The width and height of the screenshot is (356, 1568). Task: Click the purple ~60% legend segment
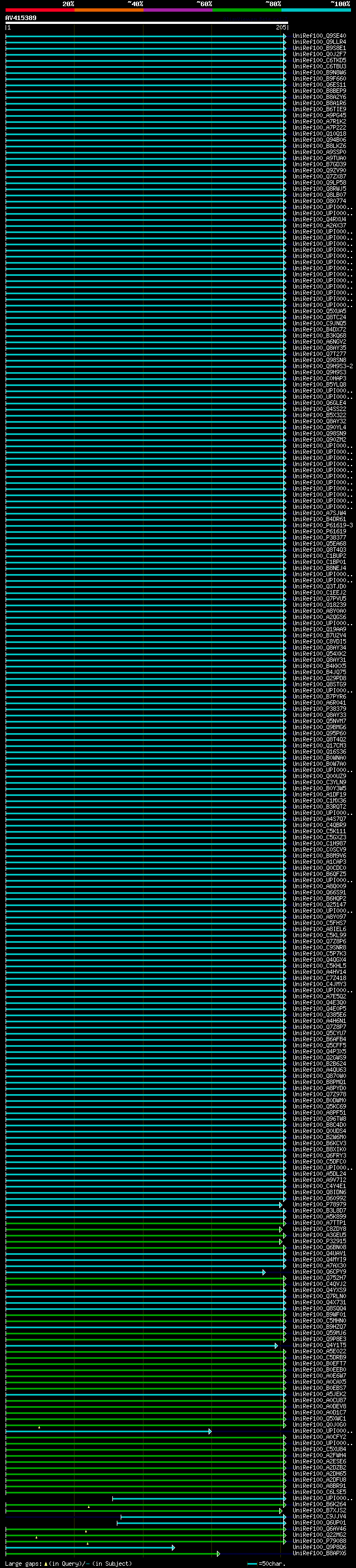pos(177,10)
